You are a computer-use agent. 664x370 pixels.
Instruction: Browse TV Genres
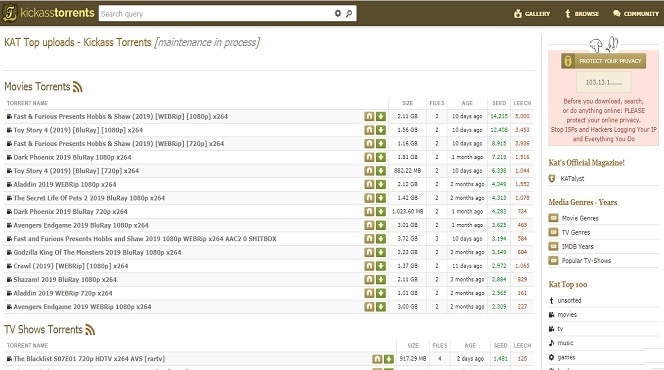coord(575,232)
